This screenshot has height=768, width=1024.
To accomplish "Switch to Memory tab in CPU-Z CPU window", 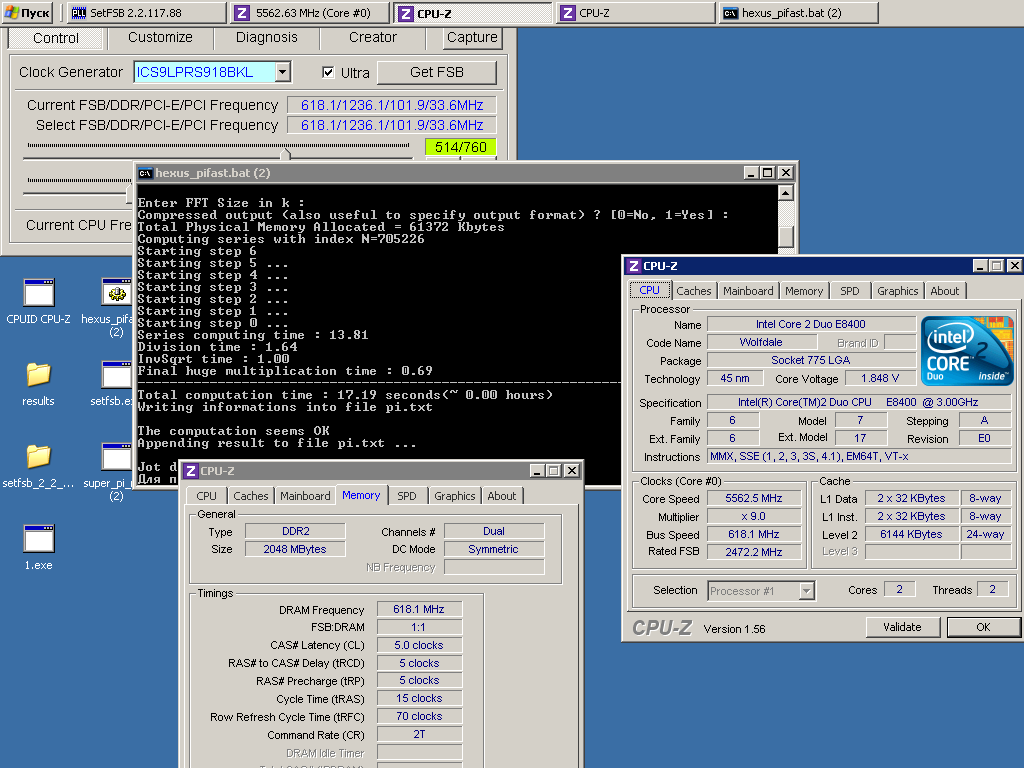I will point(804,291).
